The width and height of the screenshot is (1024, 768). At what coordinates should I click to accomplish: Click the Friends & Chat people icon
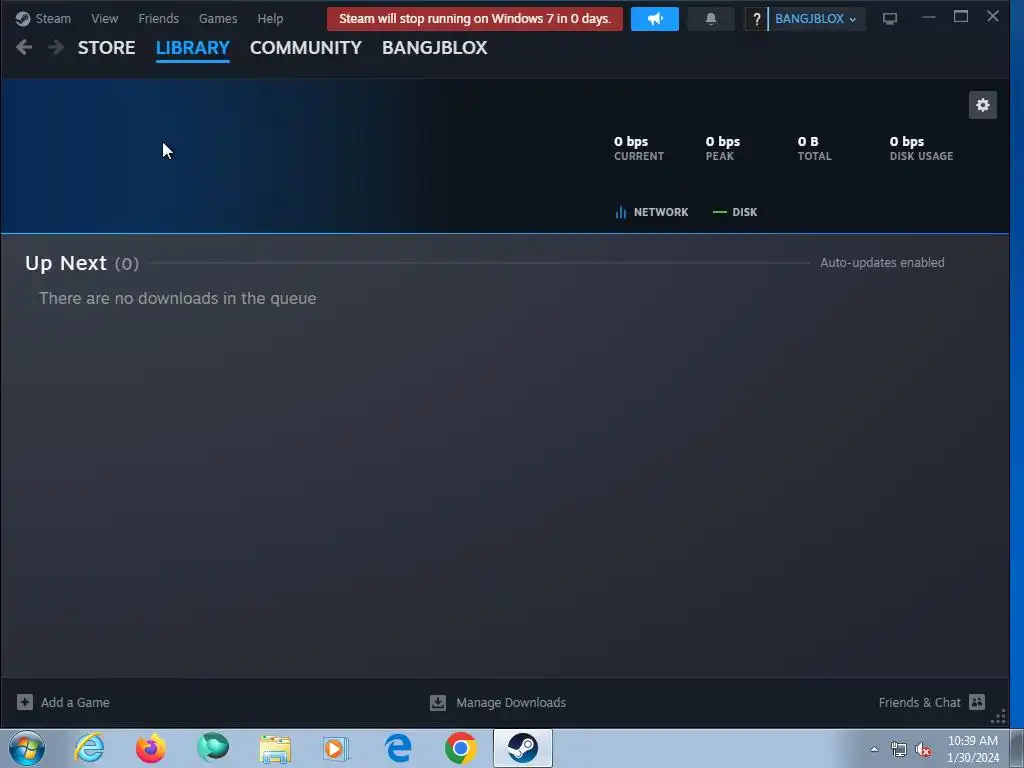977,702
